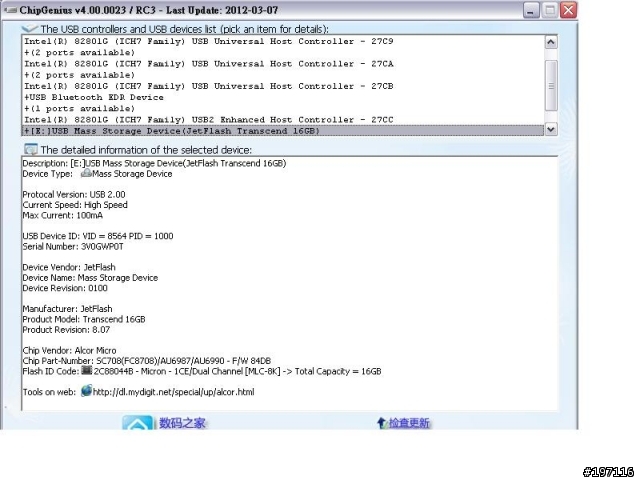The width and height of the screenshot is (640, 480).
Task: Click the house icon beside 数码之家
Action: [x=138, y=423]
